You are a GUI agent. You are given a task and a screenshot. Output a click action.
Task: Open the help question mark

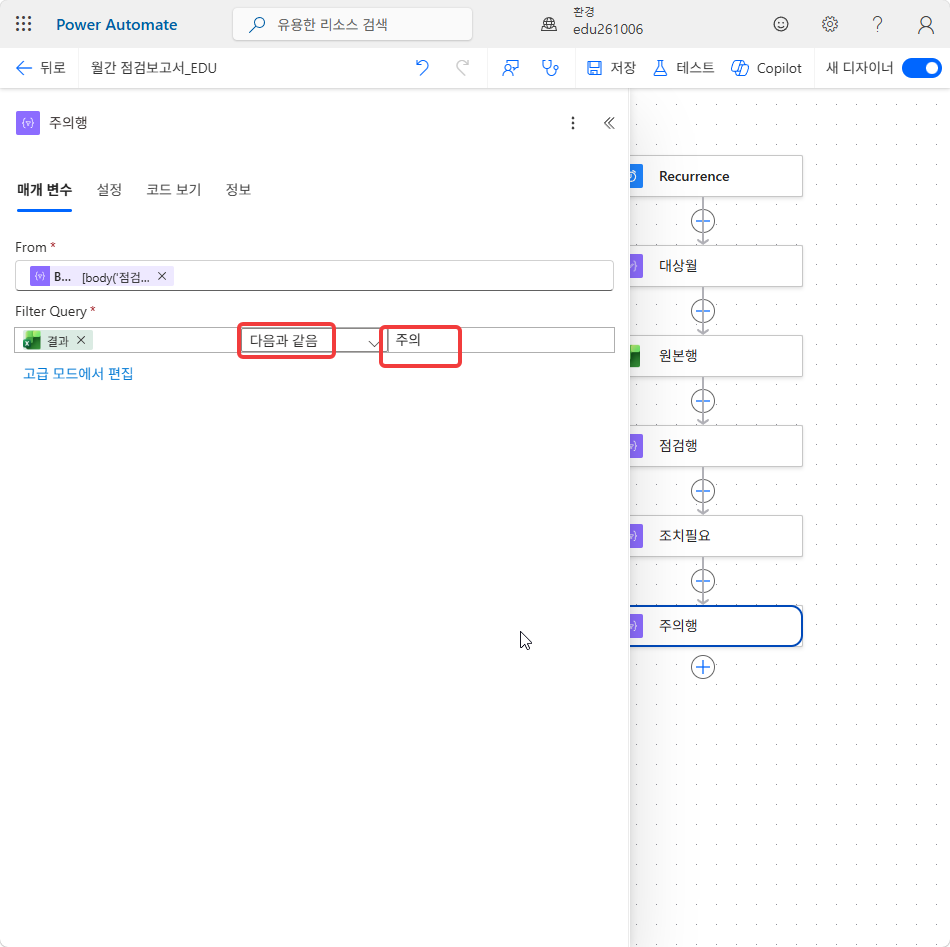point(877,24)
